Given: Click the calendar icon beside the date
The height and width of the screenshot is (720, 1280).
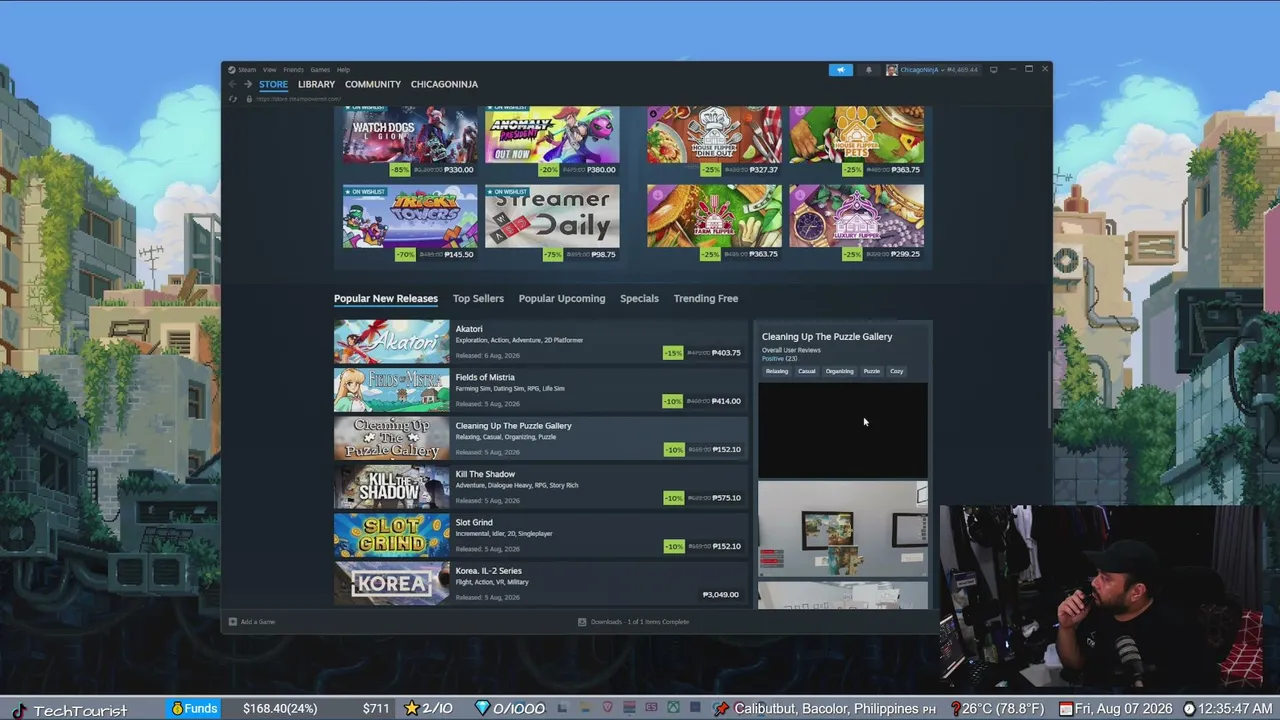Looking at the screenshot, I should point(1066,709).
